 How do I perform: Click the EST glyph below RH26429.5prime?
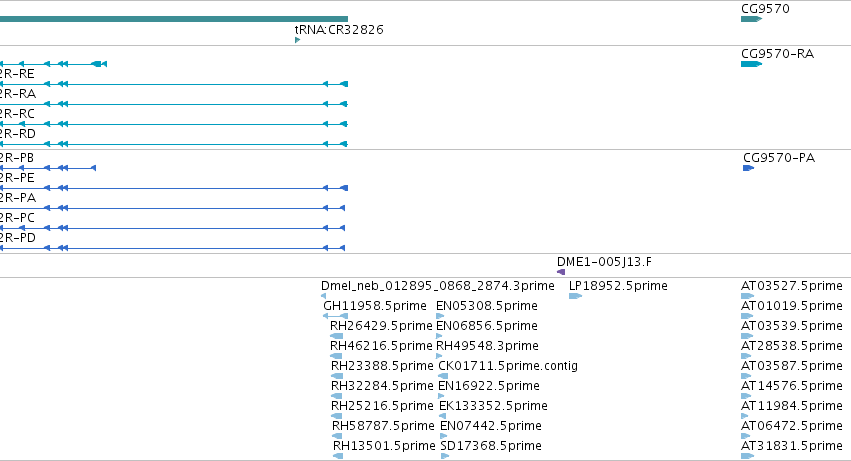[336, 336]
